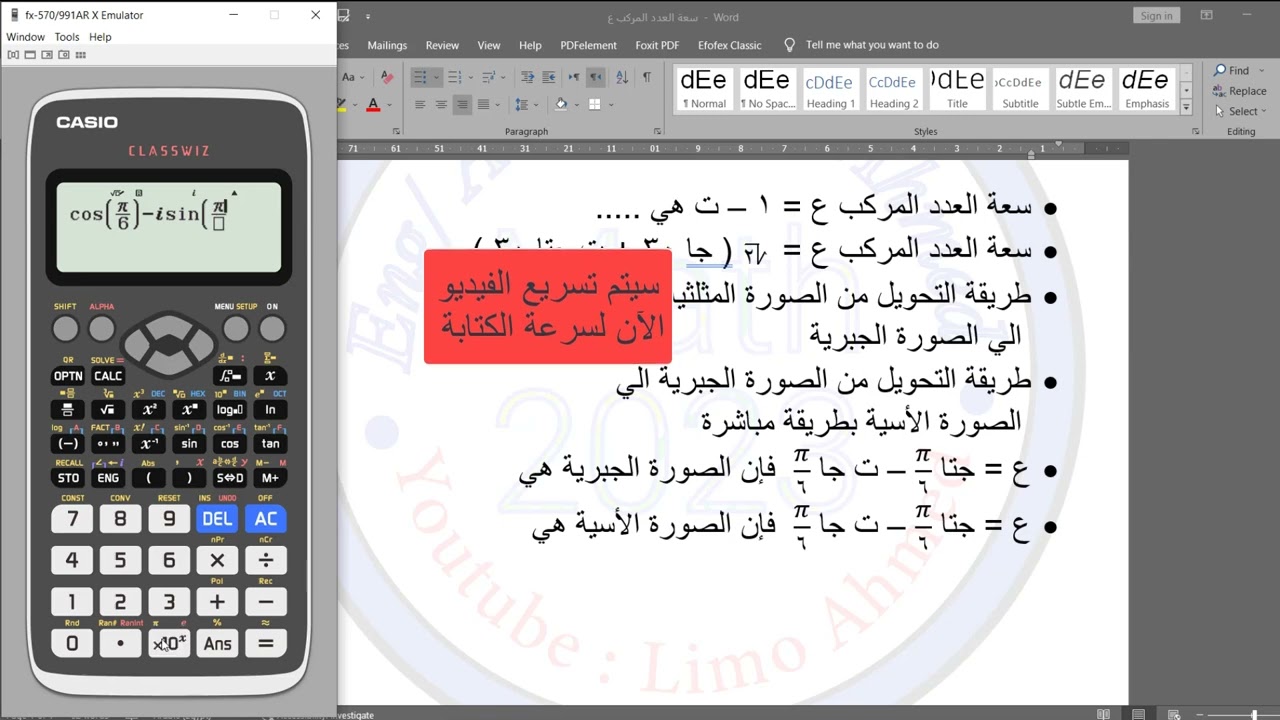Click the increase indent icon
The width and height of the screenshot is (1280, 720).
pos(549,77)
